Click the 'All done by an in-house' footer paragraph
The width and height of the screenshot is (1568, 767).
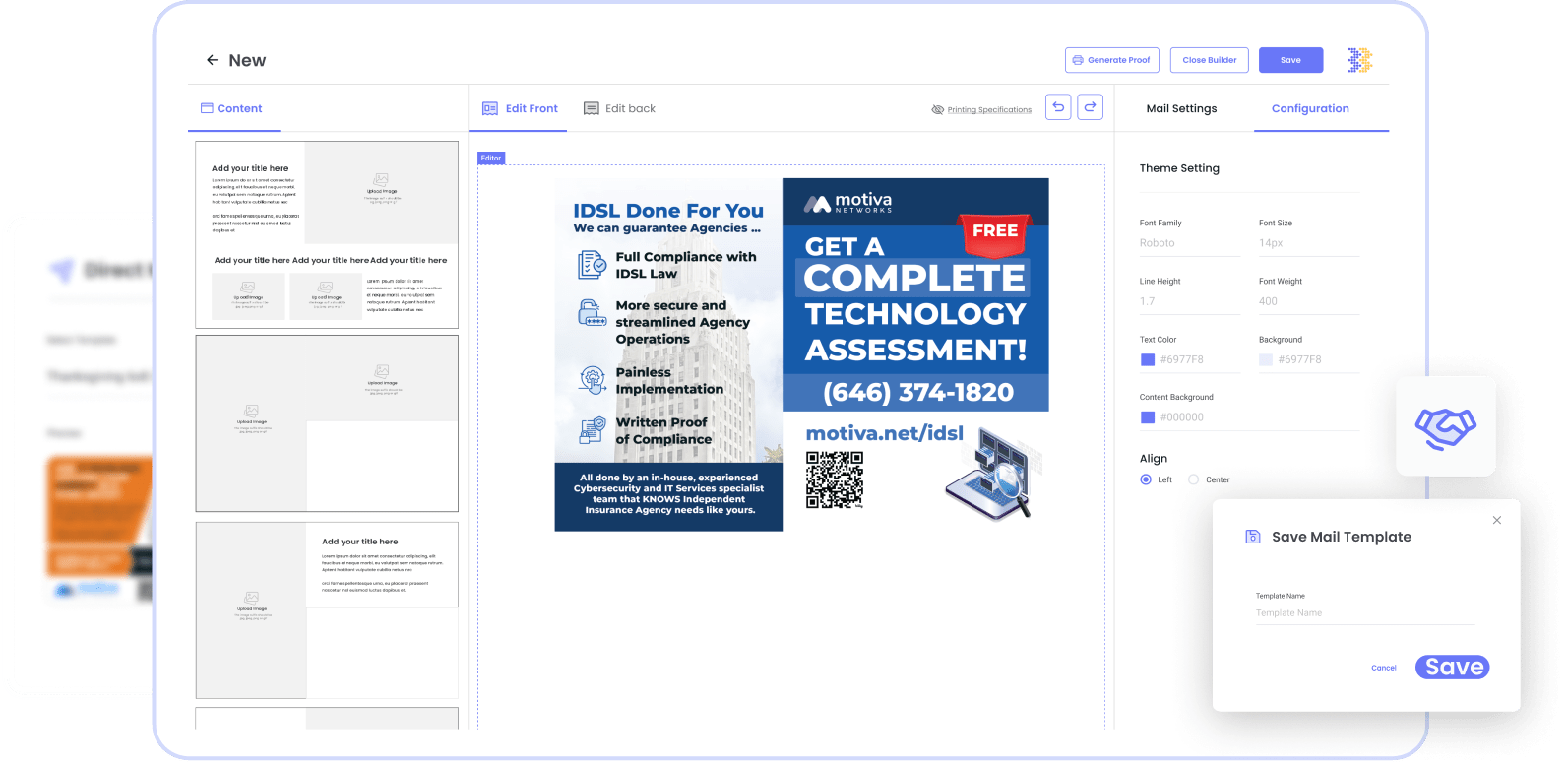pyautogui.click(x=668, y=493)
